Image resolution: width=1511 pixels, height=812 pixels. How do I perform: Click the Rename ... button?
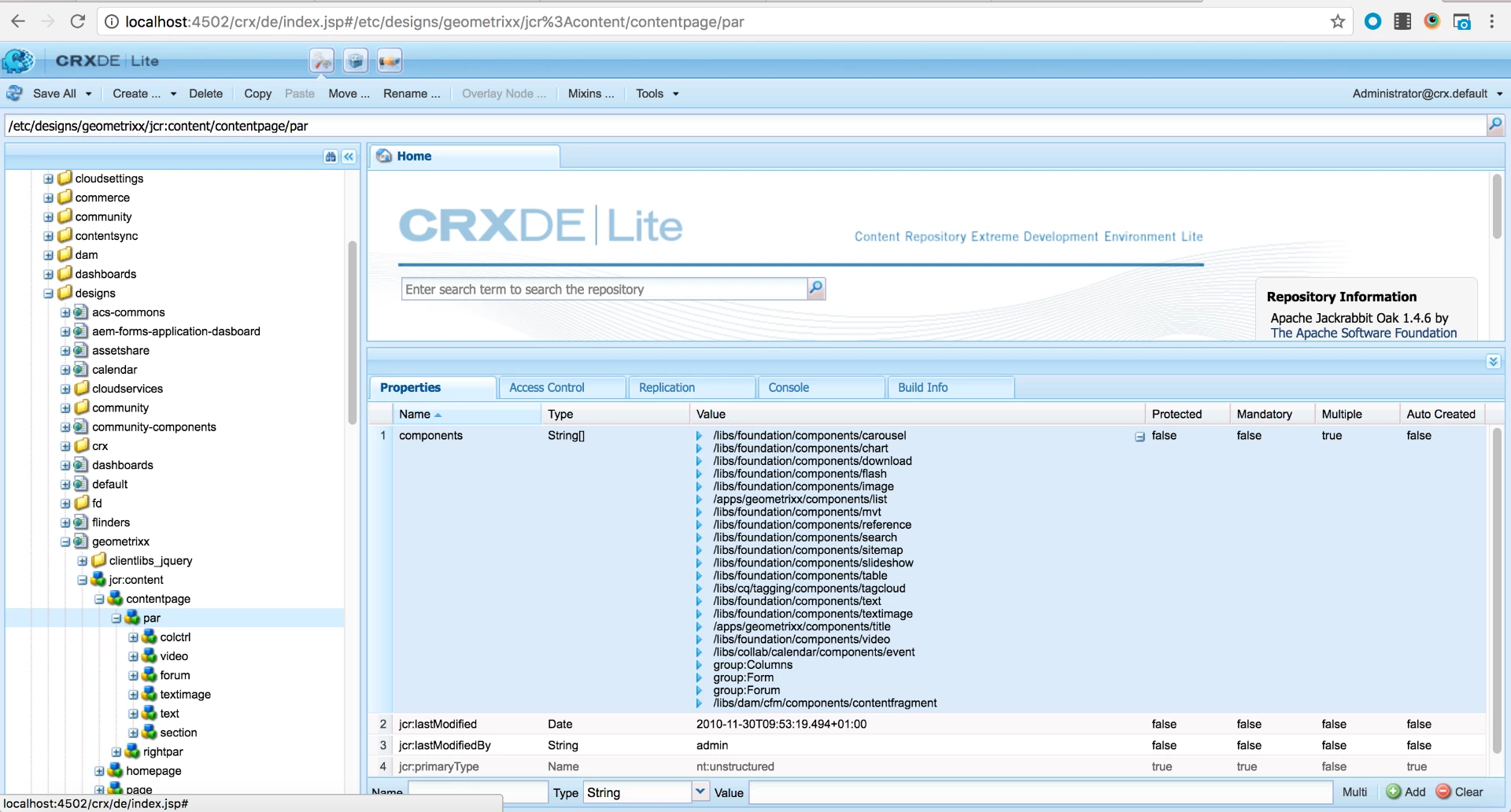[x=412, y=94]
